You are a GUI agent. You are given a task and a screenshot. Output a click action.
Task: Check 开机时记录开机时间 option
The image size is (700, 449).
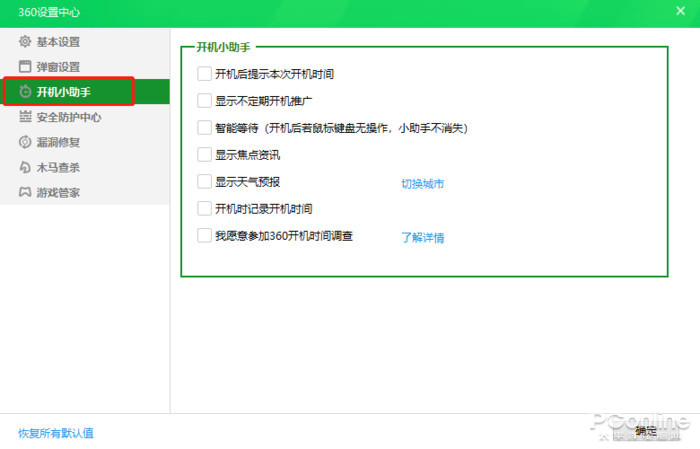pyautogui.click(x=204, y=208)
